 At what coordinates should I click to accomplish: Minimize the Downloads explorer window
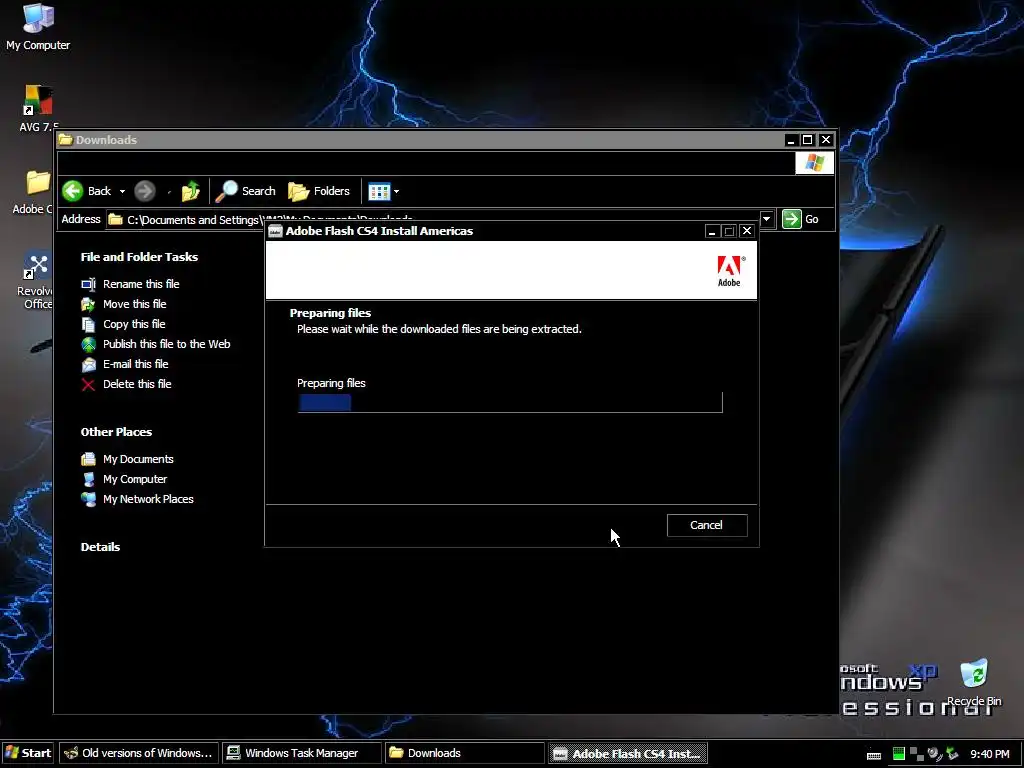pyautogui.click(x=791, y=140)
